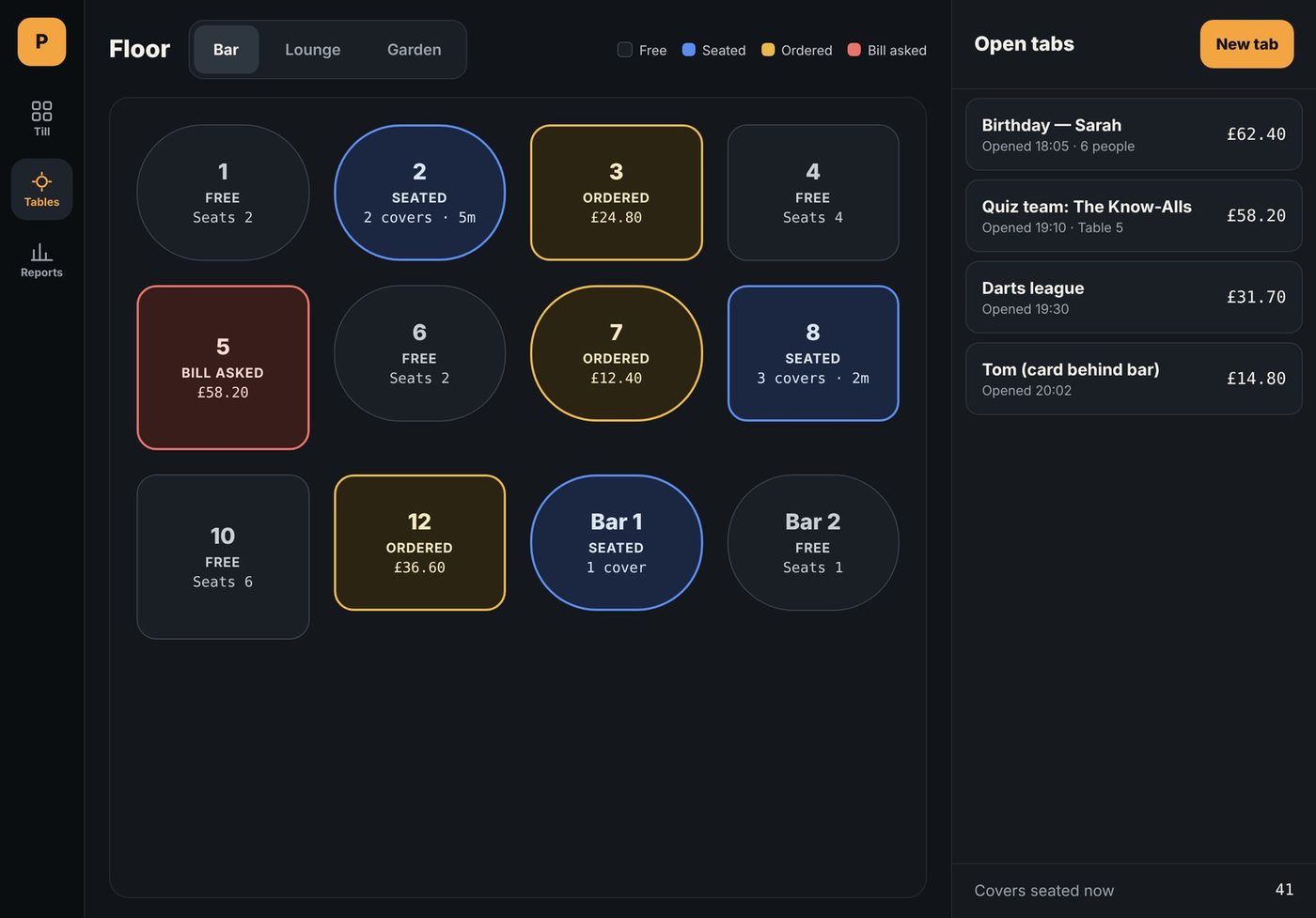Click the £14.80 tab total

[x=1256, y=379]
